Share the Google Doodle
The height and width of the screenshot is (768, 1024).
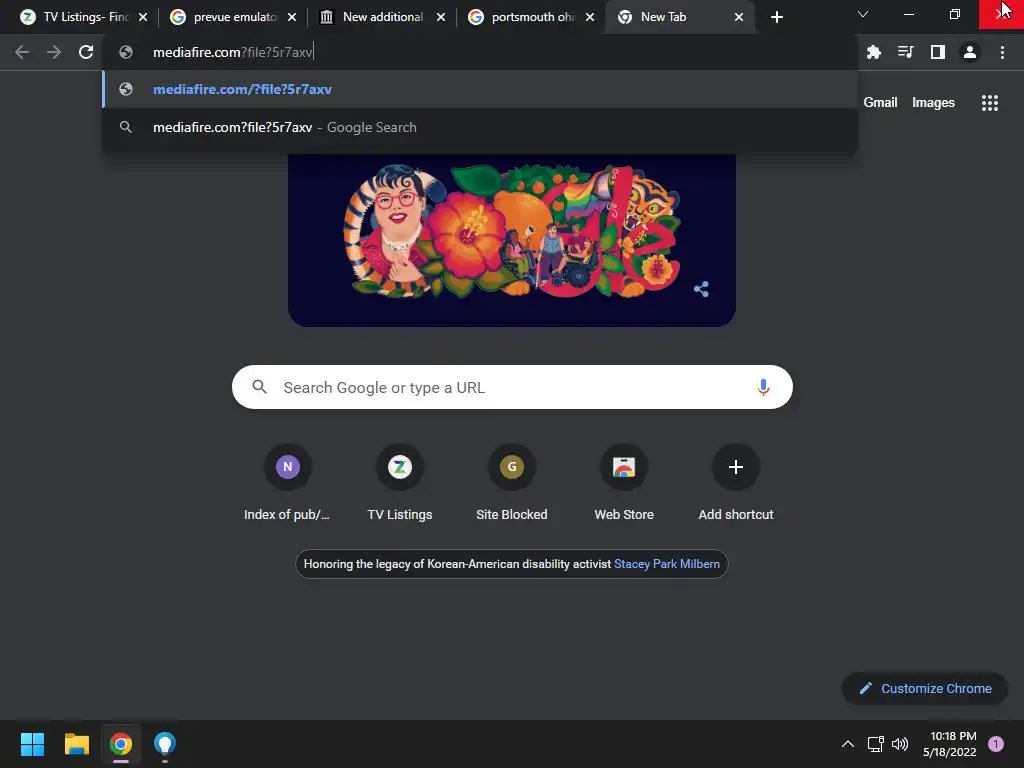coord(701,289)
